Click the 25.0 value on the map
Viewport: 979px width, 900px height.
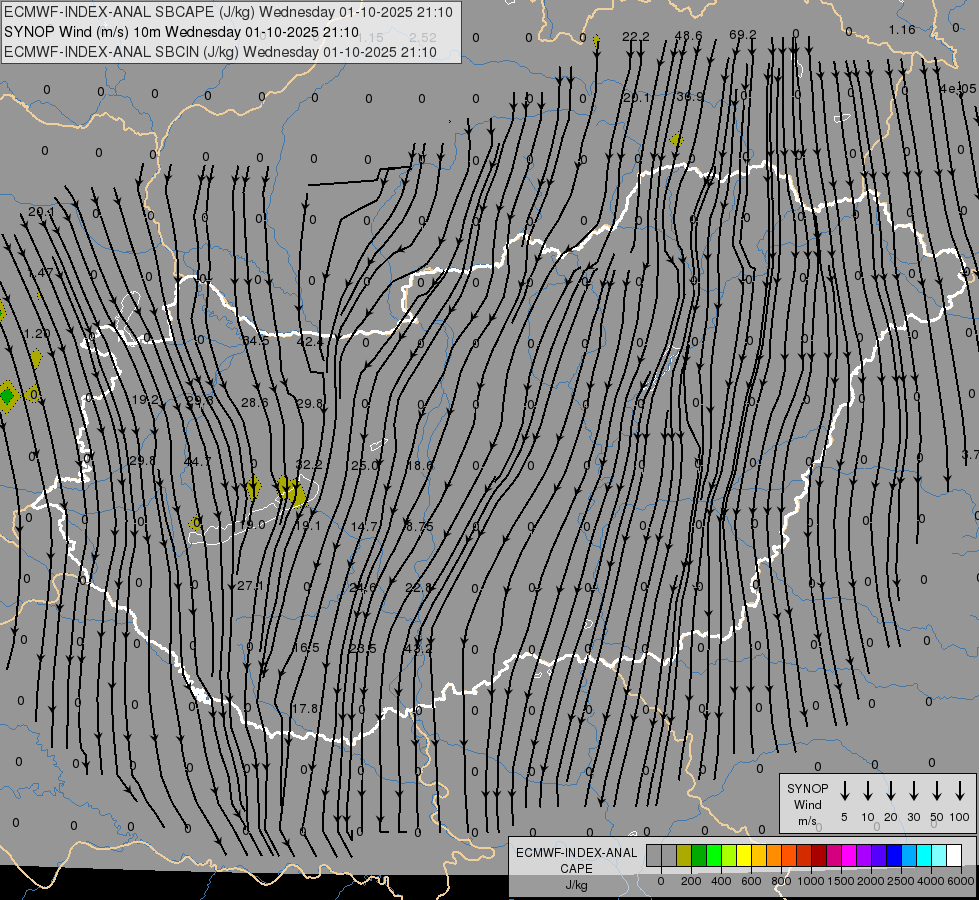[x=364, y=465]
